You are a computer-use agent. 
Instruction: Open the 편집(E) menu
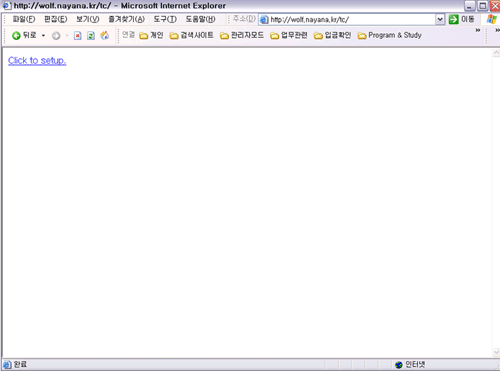click(x=56, y=19)
